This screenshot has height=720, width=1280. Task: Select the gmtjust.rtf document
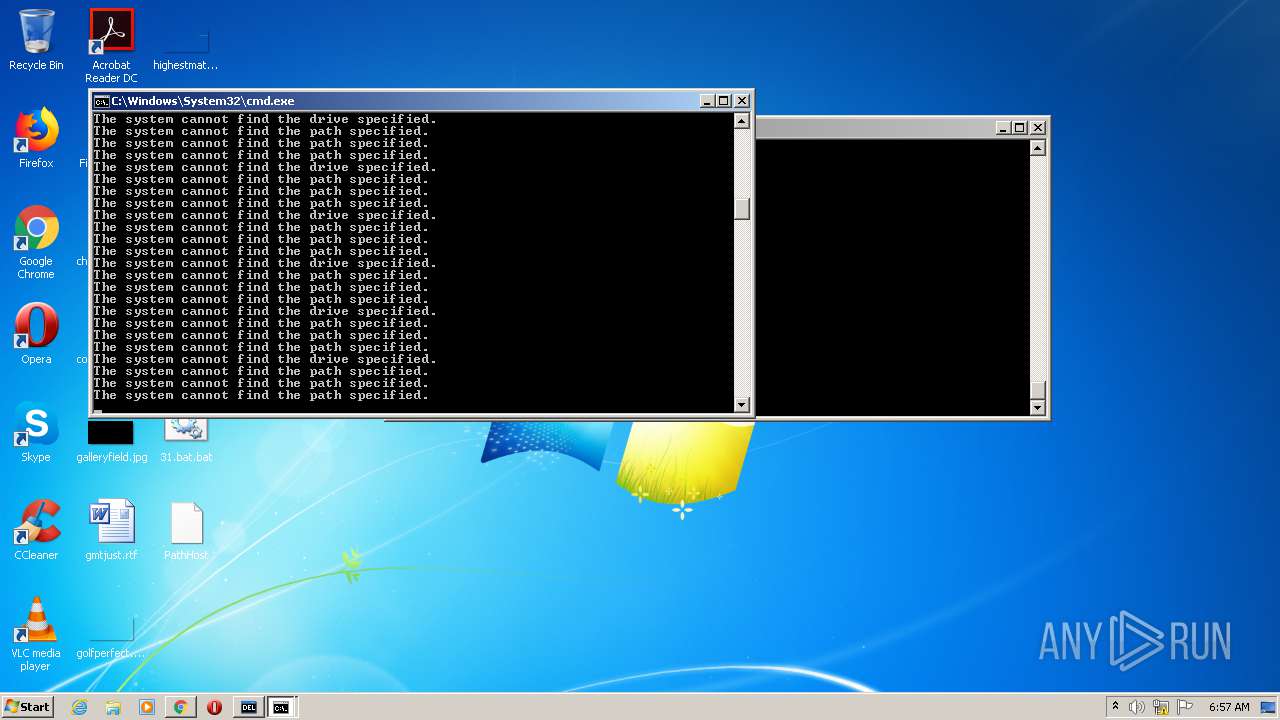pyautogui.click(x=111, y=530)
